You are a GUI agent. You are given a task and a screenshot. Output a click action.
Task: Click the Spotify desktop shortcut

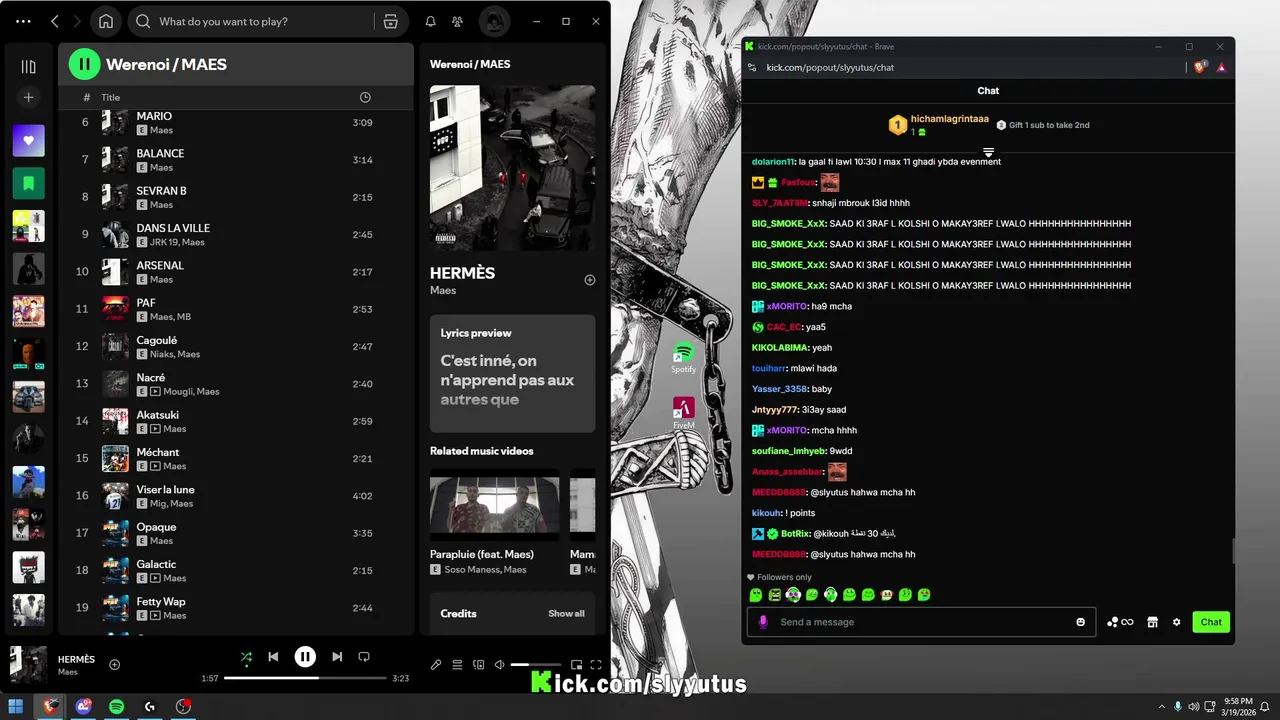(x=683, y=357)
